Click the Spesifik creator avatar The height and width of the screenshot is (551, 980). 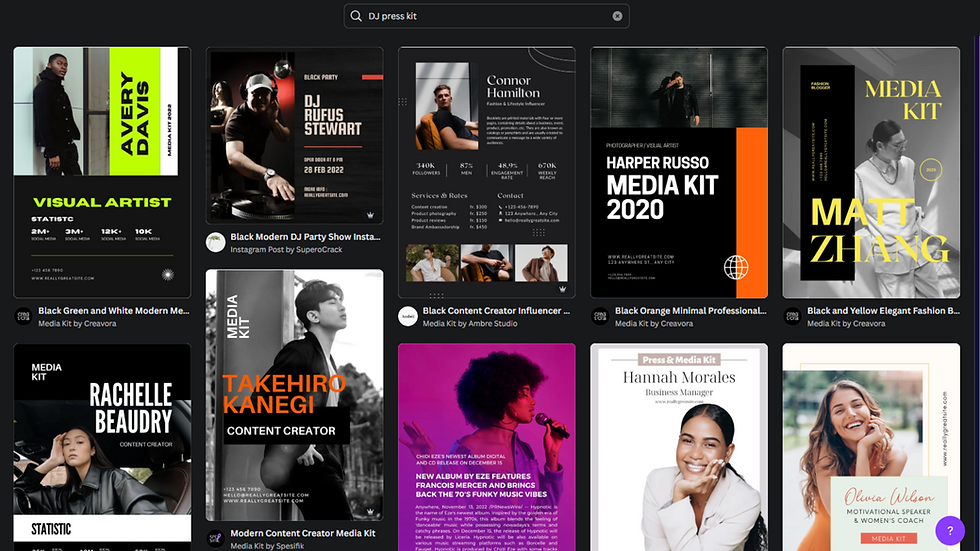(216, 539)
